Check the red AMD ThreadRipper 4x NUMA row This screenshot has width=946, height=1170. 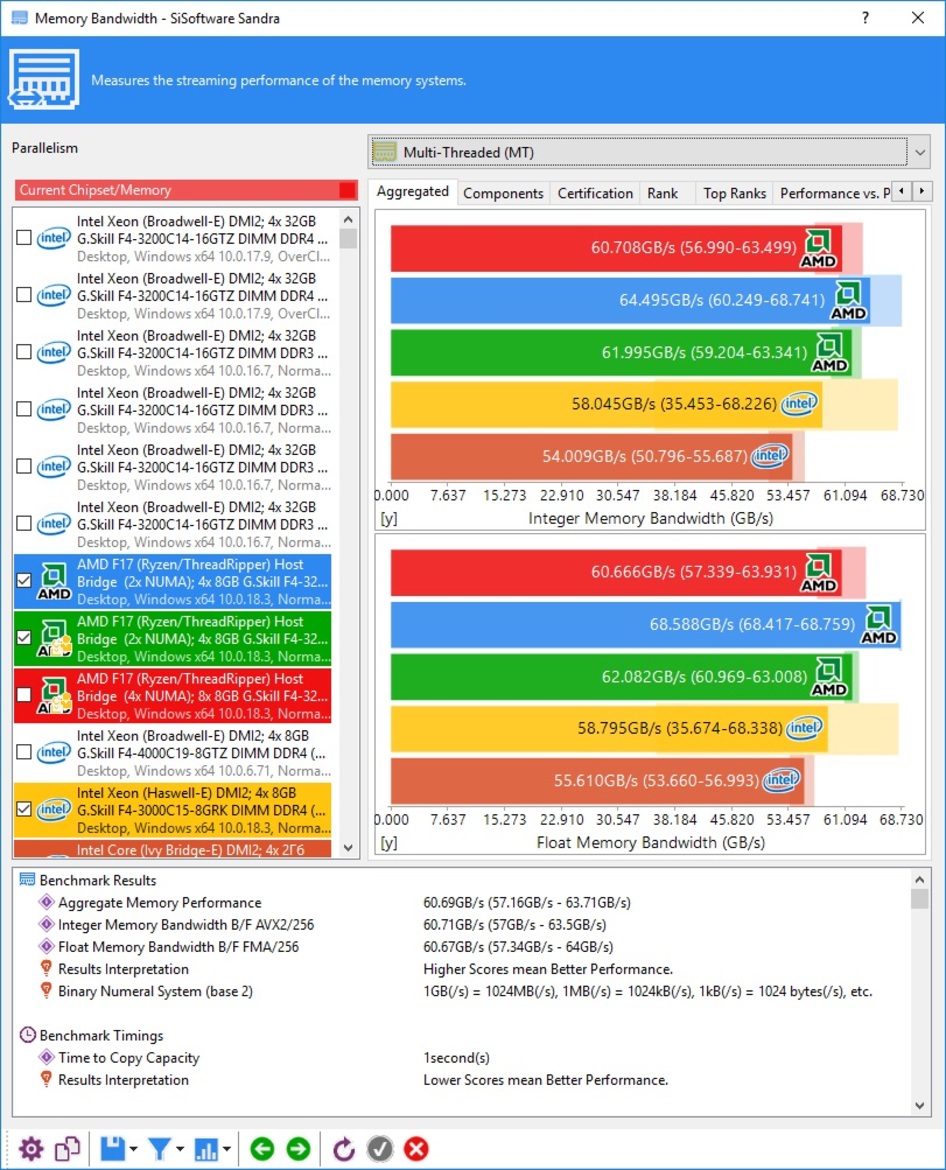(x=24, y=695)
